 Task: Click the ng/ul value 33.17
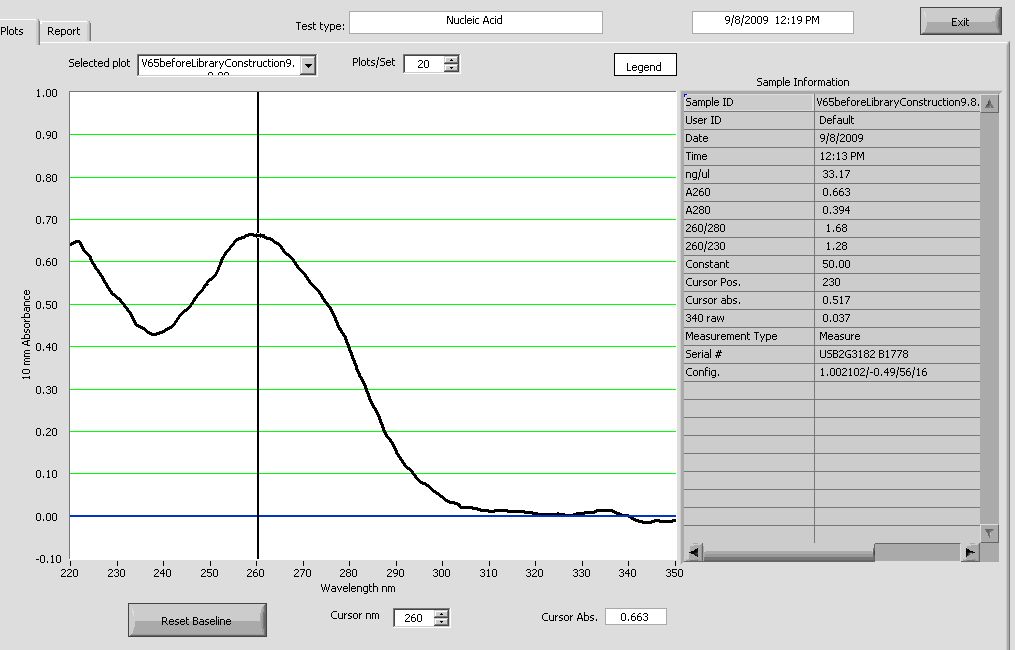coord(836,174)
